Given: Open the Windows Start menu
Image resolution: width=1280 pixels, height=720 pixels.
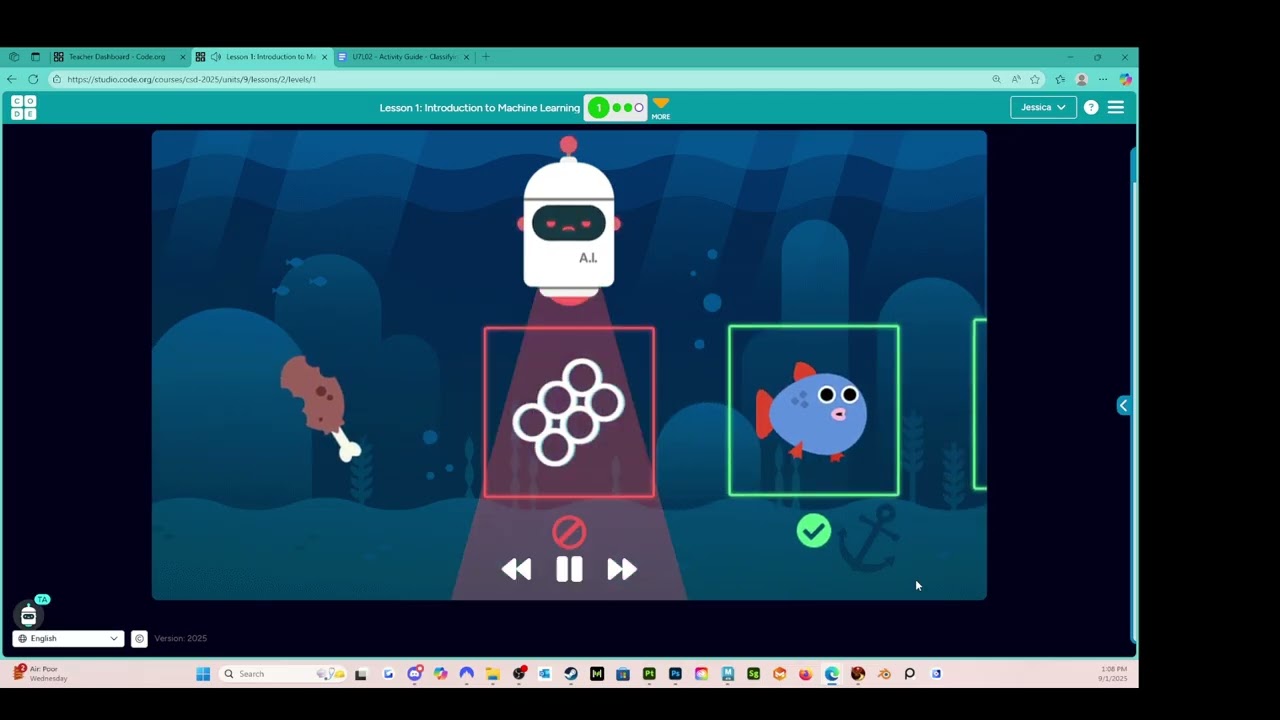Looking at the screenshot, I should pyautogui.click(x=203, y=674).
